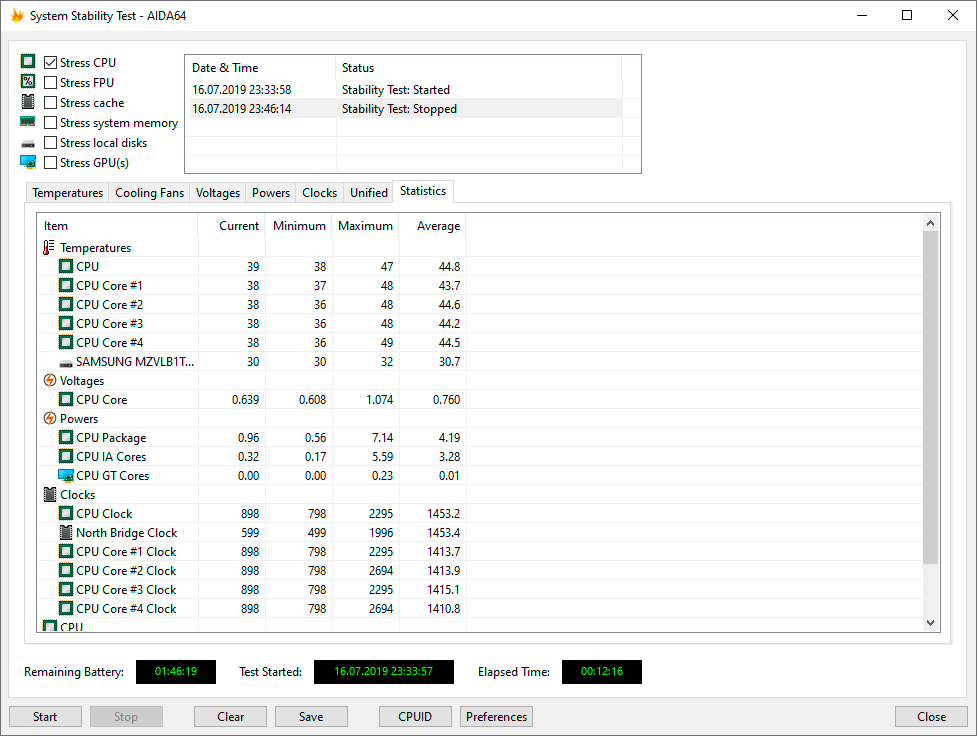
Task: Open the Powers tab
Action: [x=270, y=193]
